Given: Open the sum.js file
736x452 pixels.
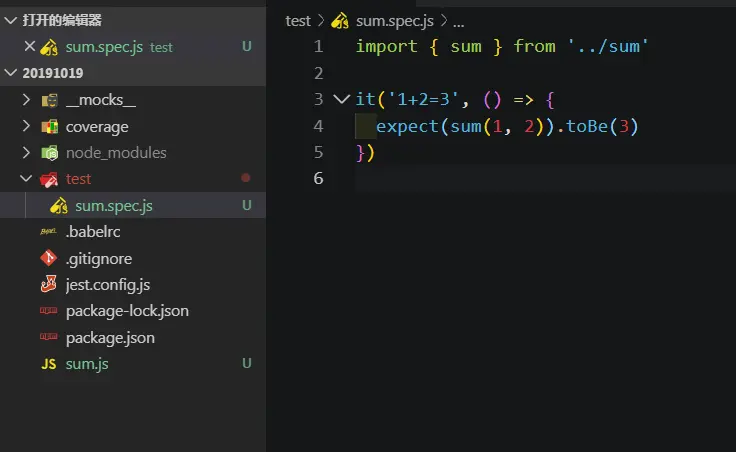Looking at the screenshot, I should (x=87, y=364).
